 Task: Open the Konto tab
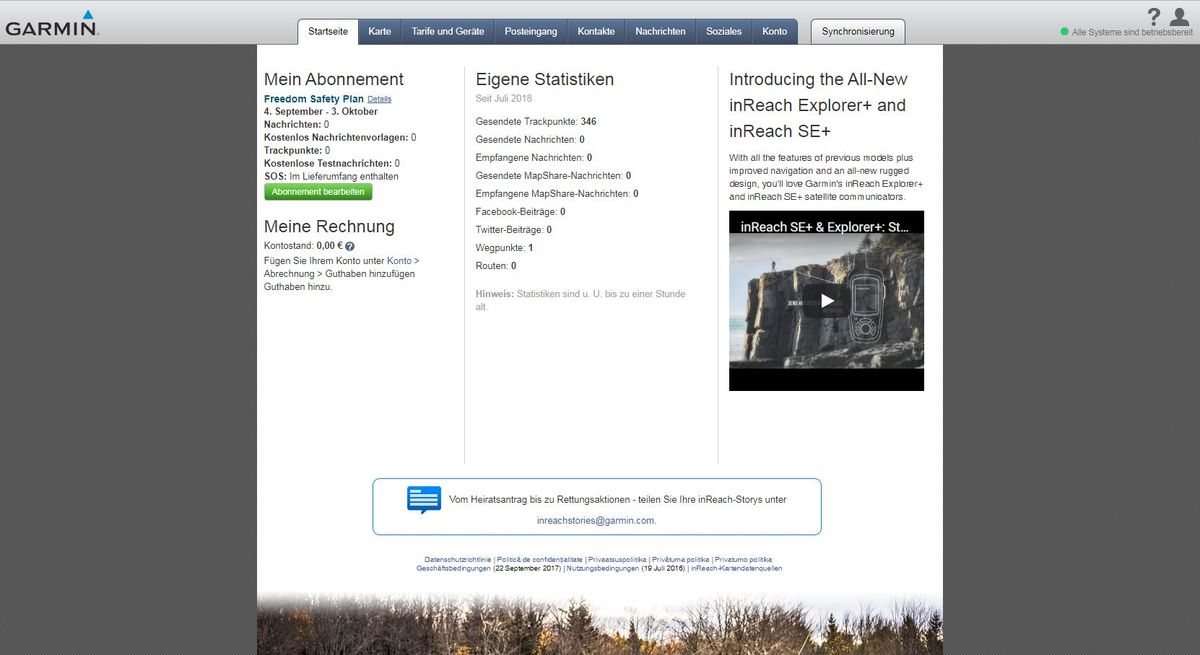click(775, 31)
